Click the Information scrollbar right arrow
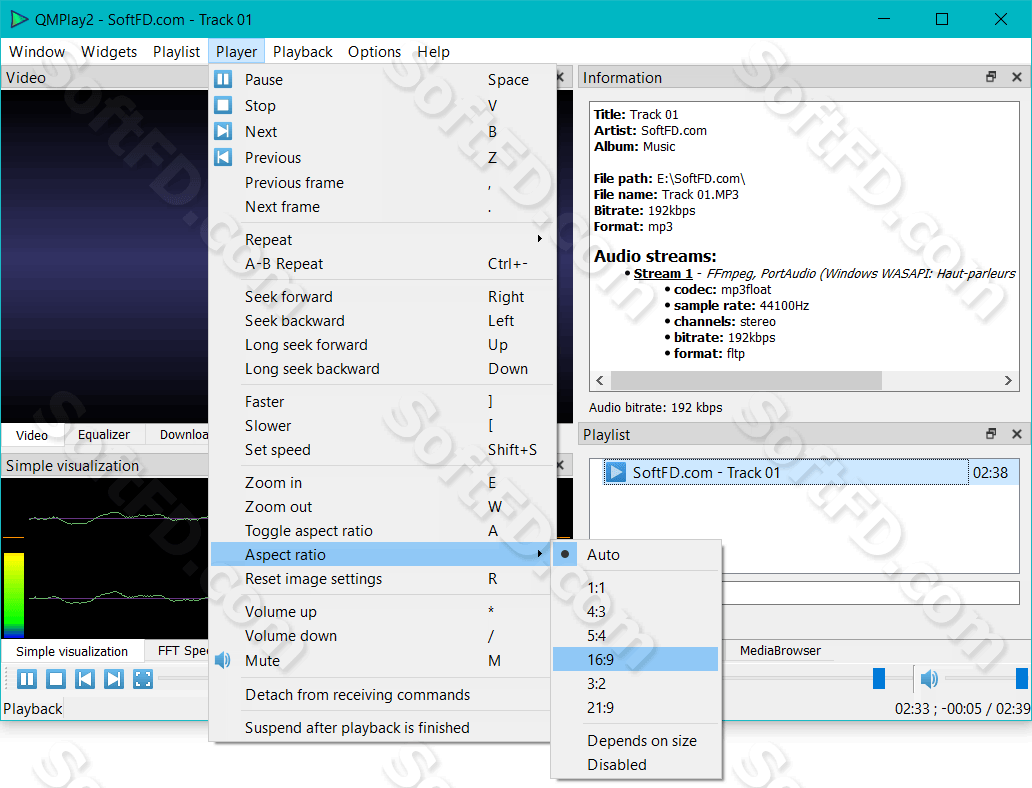Screen dimensions: 1032x788 (x=1008, y=381)
